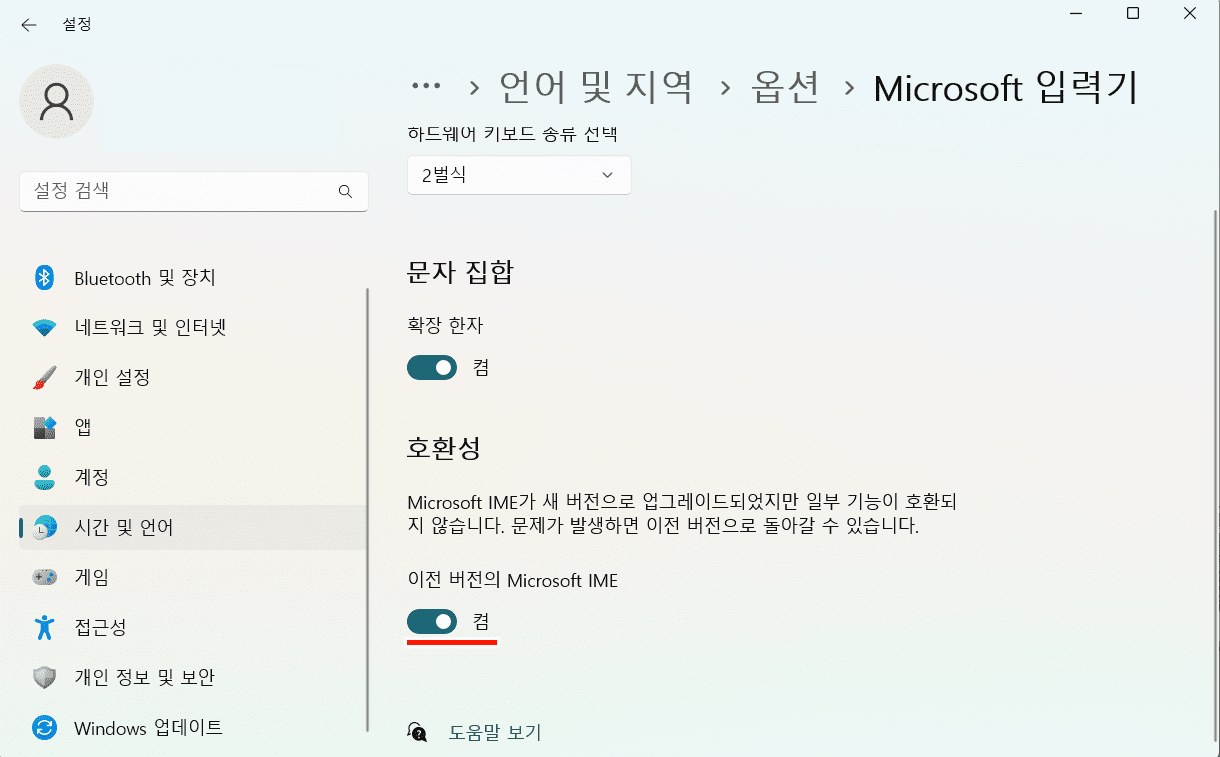
Task: Select 앱 in the sidebar
Action: (x=193, y=428)
